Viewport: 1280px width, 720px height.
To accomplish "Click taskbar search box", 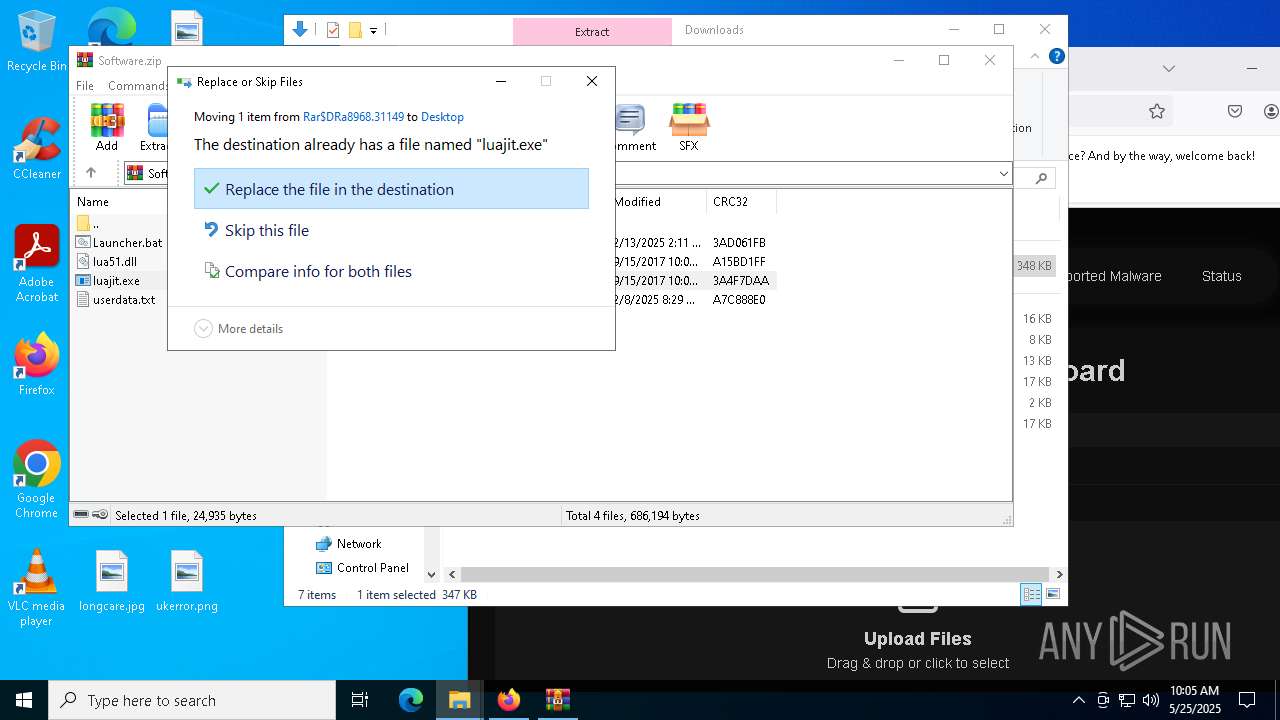I will [192, 700].
